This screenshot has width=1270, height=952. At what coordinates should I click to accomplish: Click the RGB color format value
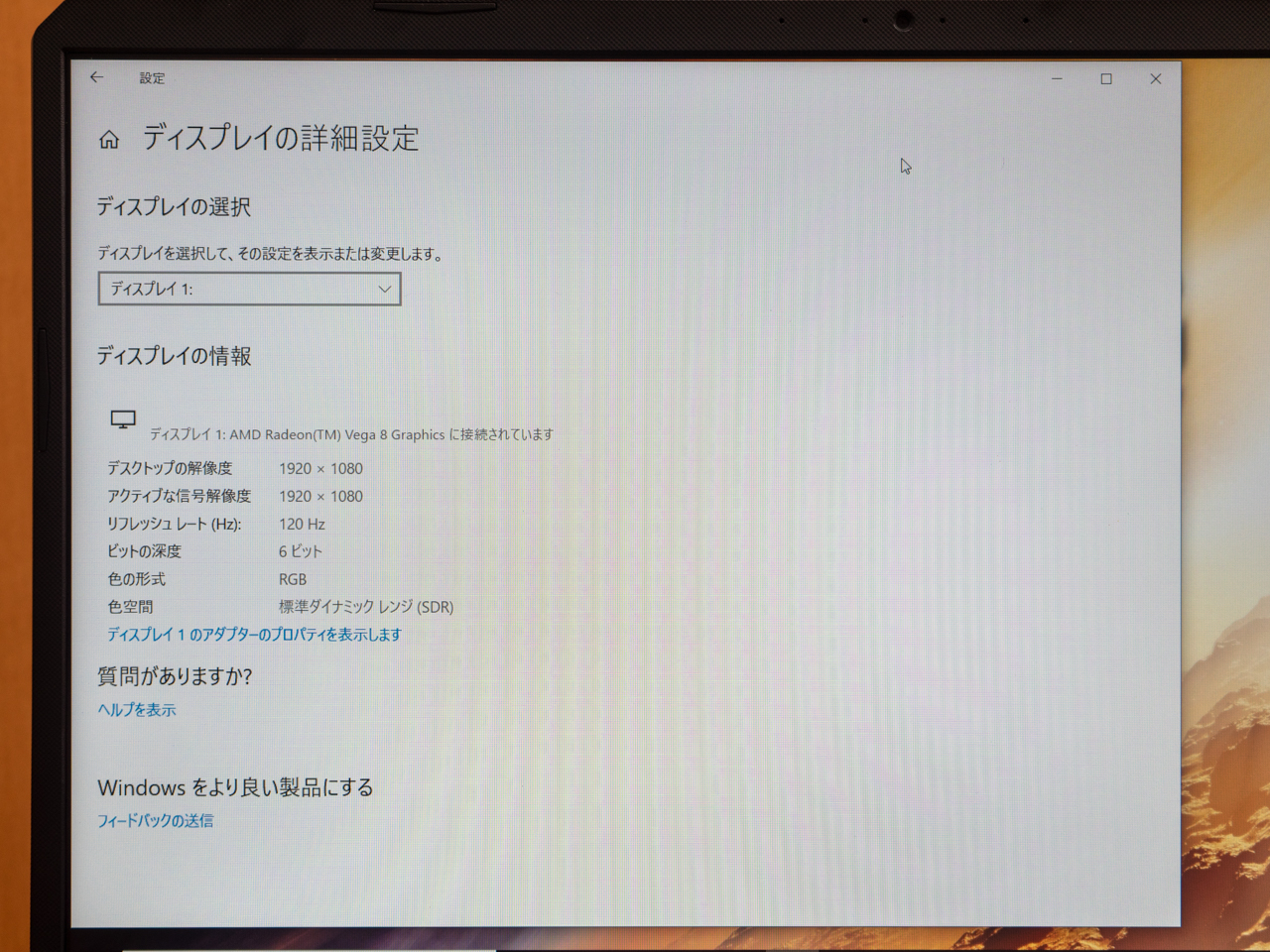pos(293,579)
